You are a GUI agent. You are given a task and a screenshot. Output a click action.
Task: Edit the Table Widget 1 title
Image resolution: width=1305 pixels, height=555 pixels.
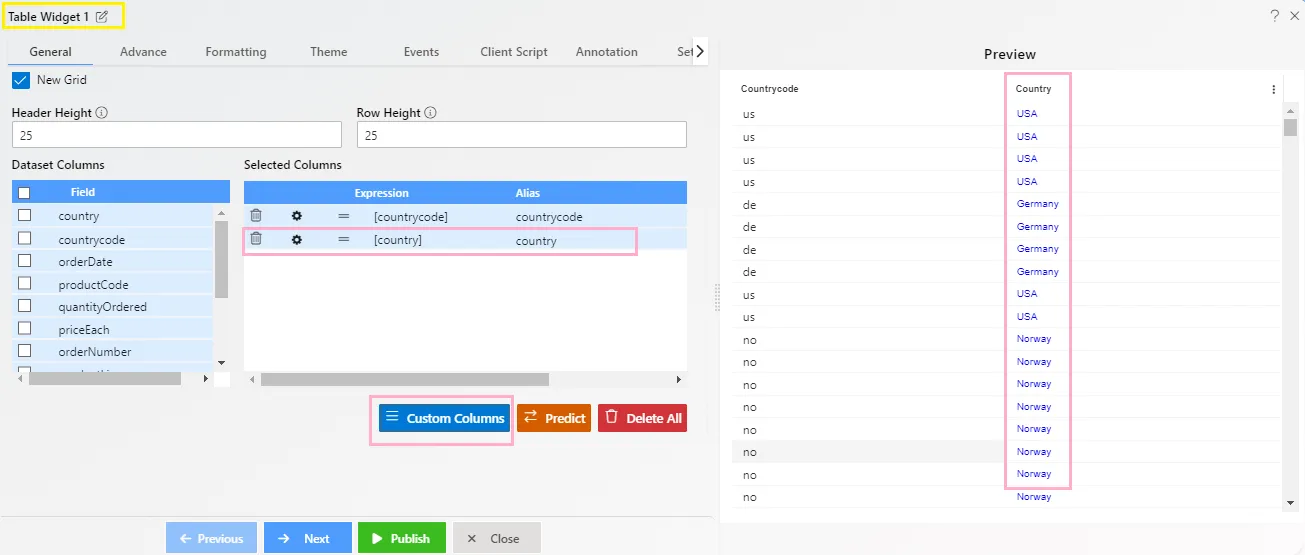coord(101,17)
